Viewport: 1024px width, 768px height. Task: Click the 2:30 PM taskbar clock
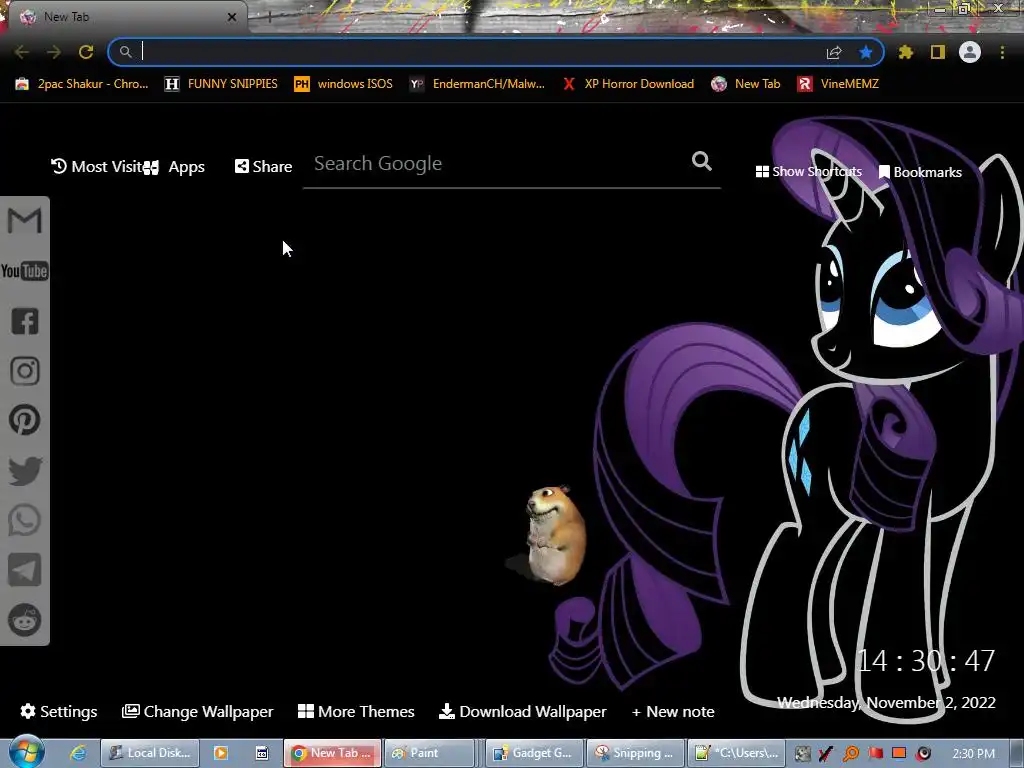coord(973,754)
